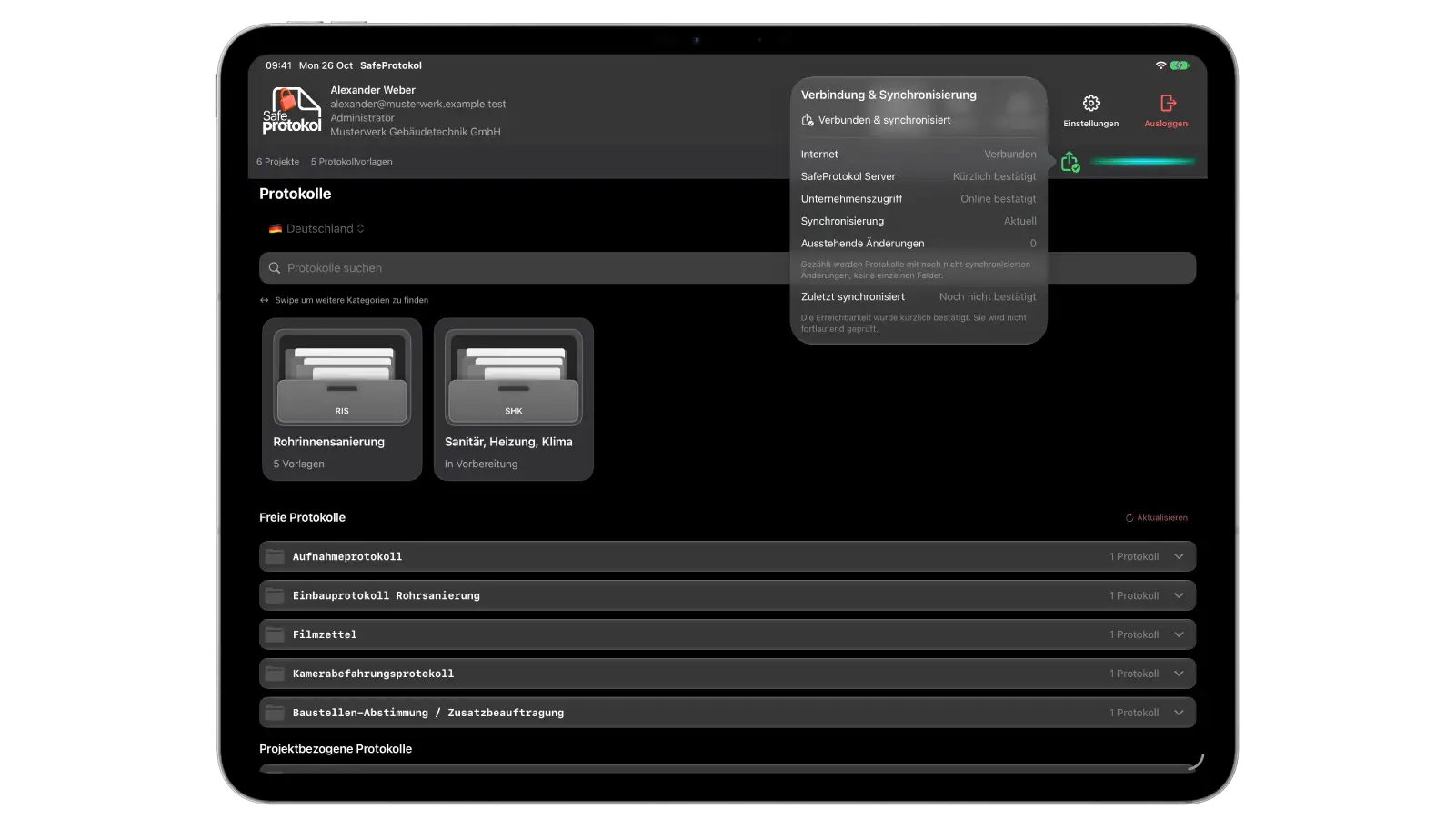Click the Ausstehende Änderungen row
The width and height of the screenshot is (1456, 819).
[x=919, y=244]
